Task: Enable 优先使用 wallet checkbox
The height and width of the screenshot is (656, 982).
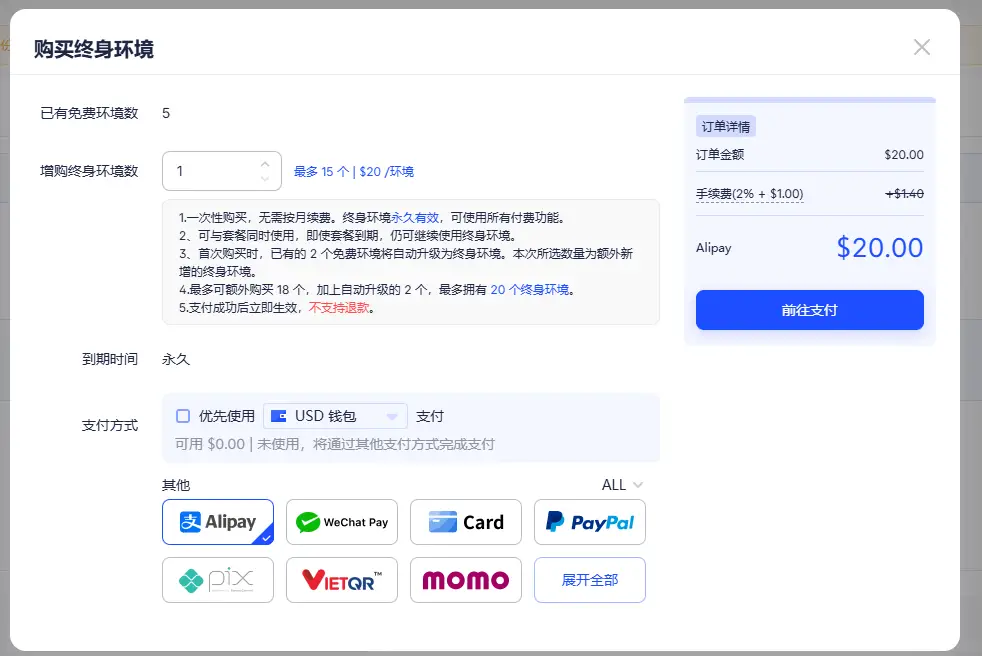Action: (183, 416)
